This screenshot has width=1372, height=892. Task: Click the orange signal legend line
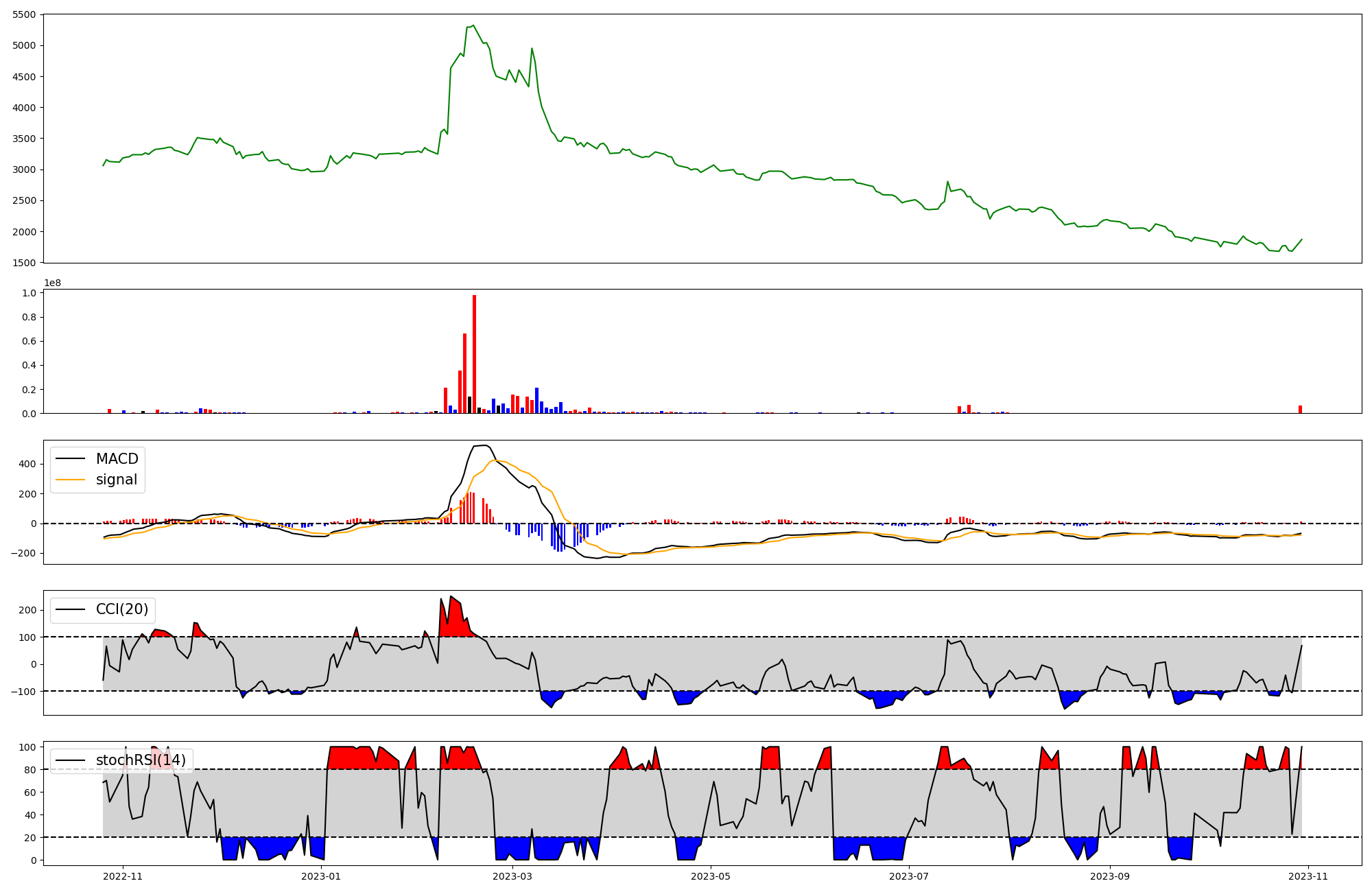click(x=70, y=480)
